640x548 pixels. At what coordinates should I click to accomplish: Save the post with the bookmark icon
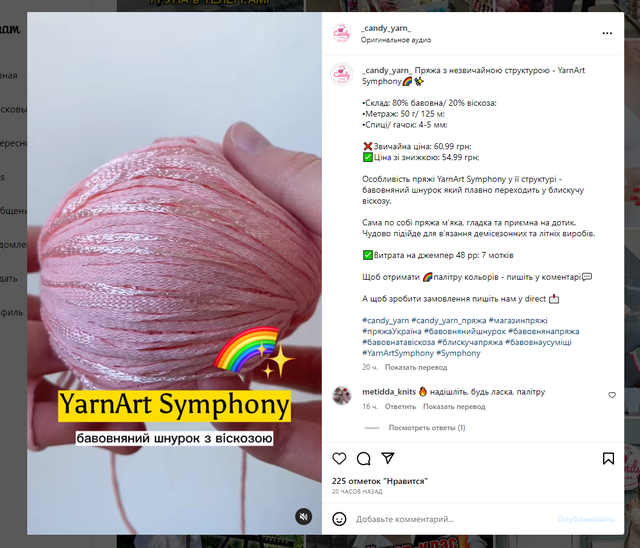[x=608, y=459]
